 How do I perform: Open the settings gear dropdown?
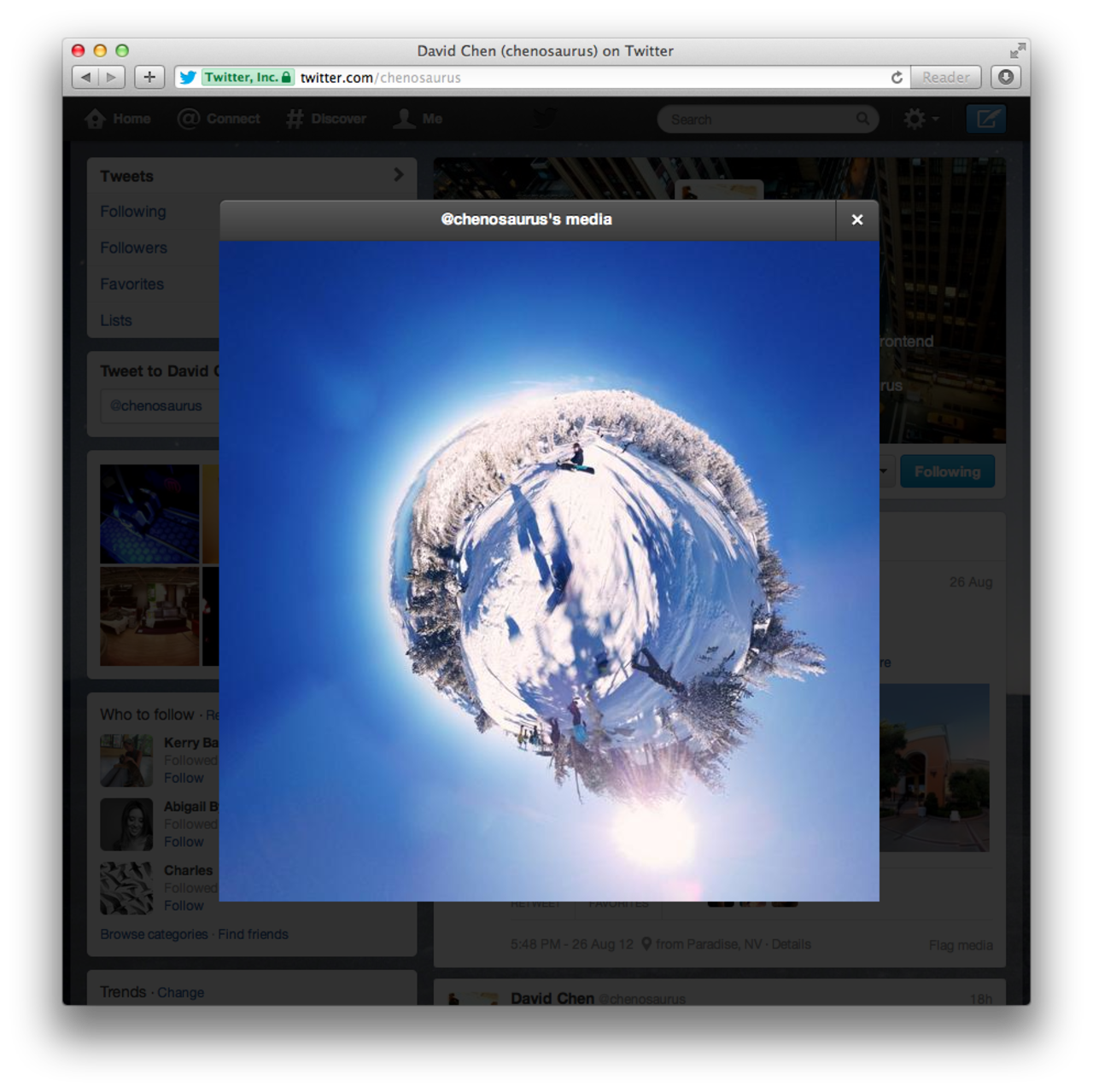920,120
